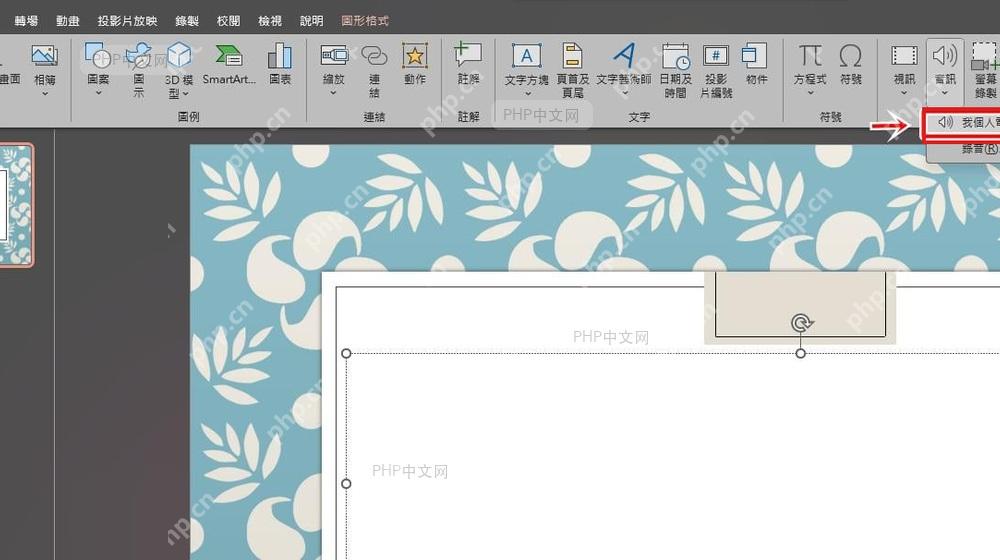Open the 說明 help tab
The width and height of the screenshot is (1000, 560).
311,21
